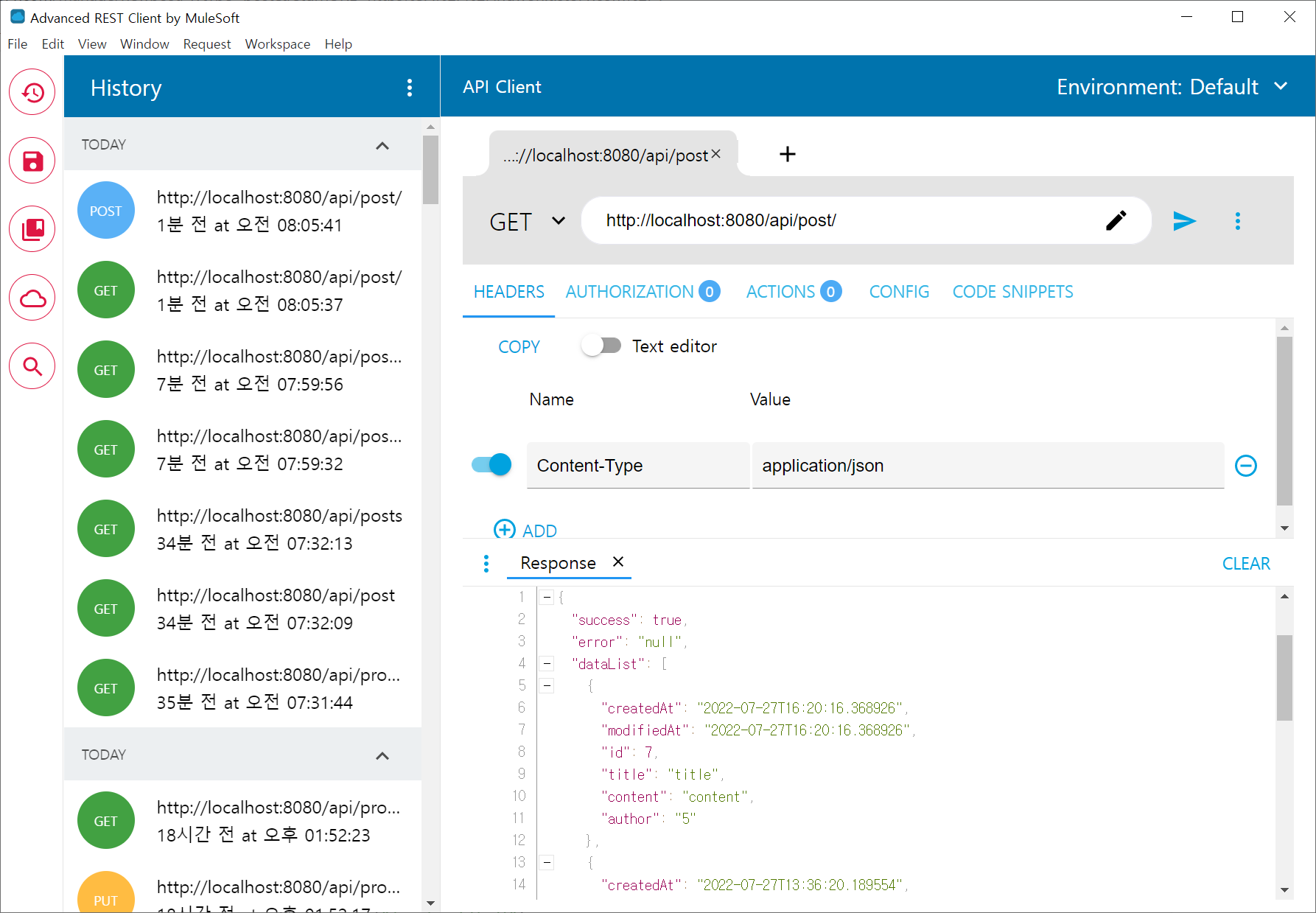Click the History list scrollbar thumb
This screenshot has height=913, width=1316.
pyautogui.click(x=431, y=169)
